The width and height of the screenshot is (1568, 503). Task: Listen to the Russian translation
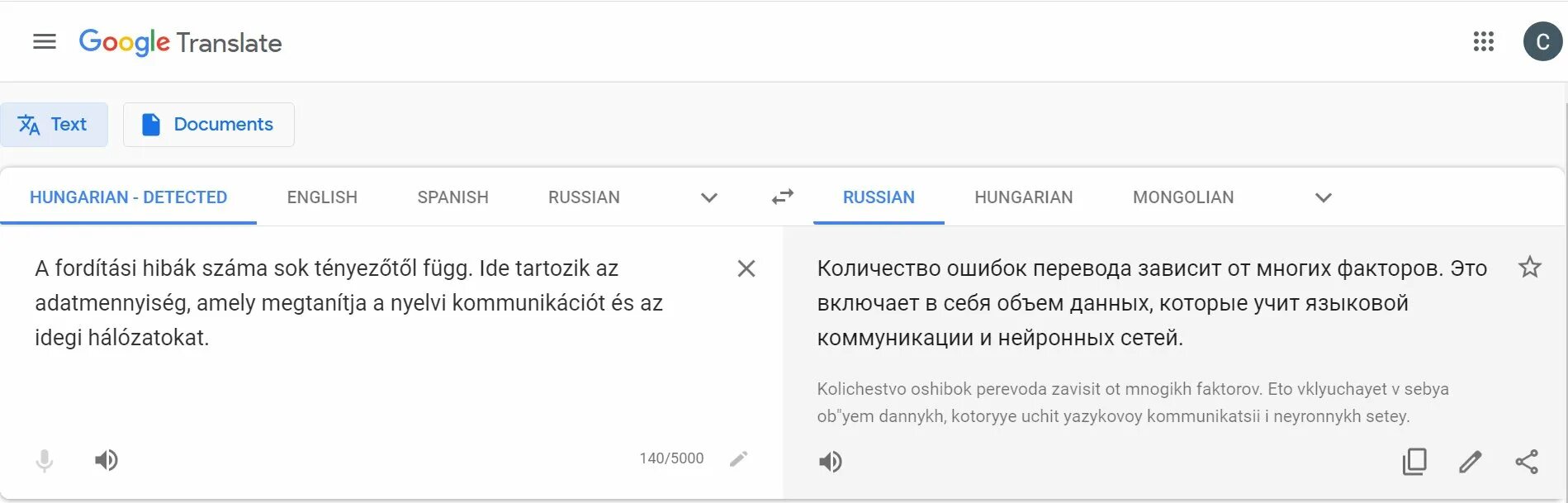(x=830, y=462)
